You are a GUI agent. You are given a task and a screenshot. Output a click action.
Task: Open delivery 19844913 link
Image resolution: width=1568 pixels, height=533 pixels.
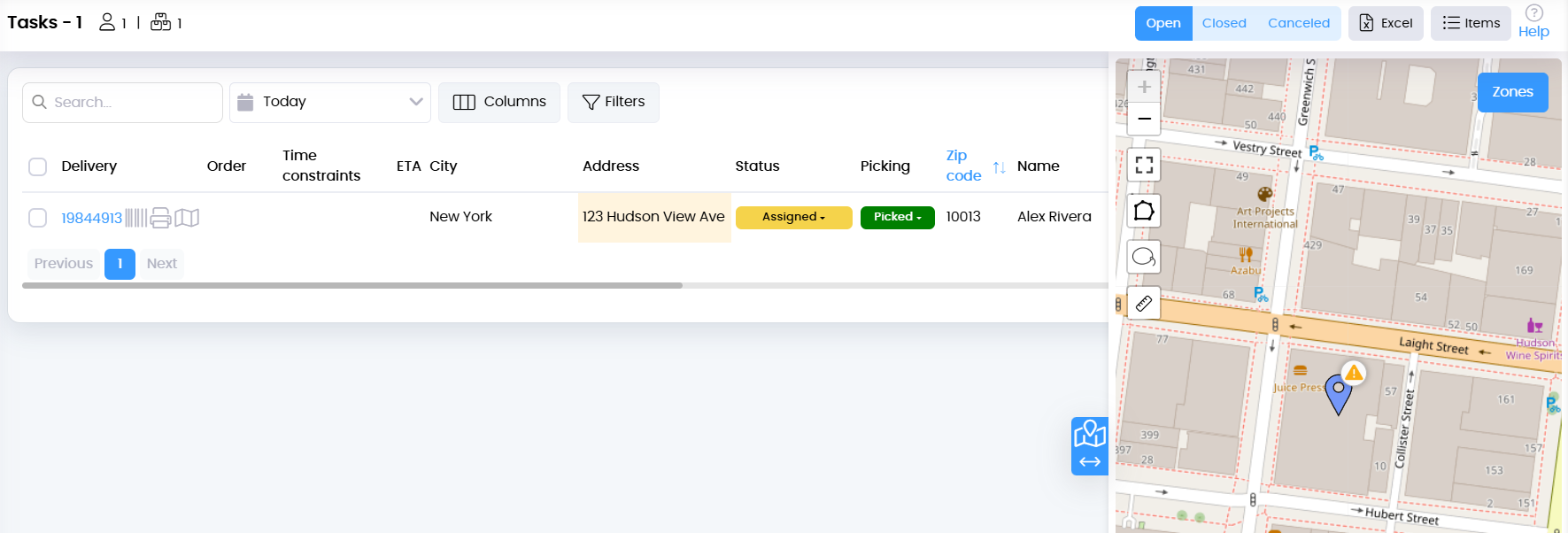coord(91,218)
